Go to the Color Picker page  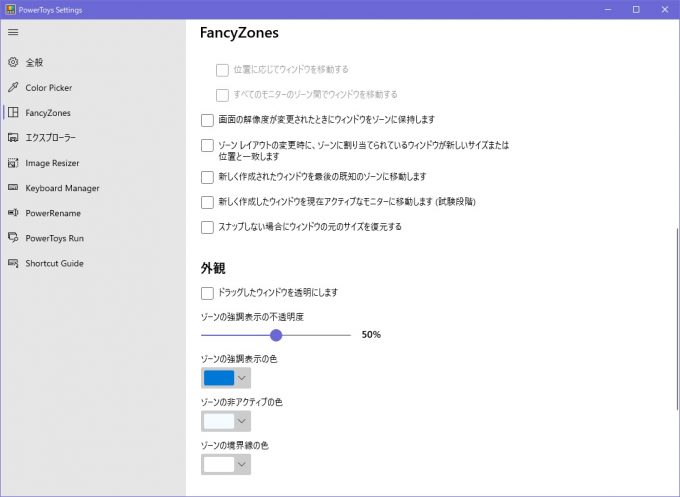point(49,88)
